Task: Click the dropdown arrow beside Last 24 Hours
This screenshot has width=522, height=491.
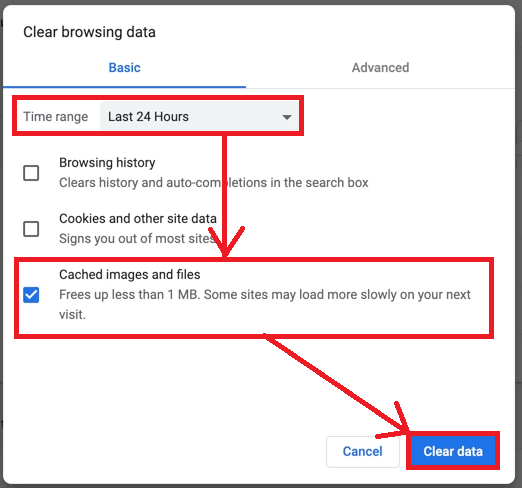Action: click(x=287, y=117)
